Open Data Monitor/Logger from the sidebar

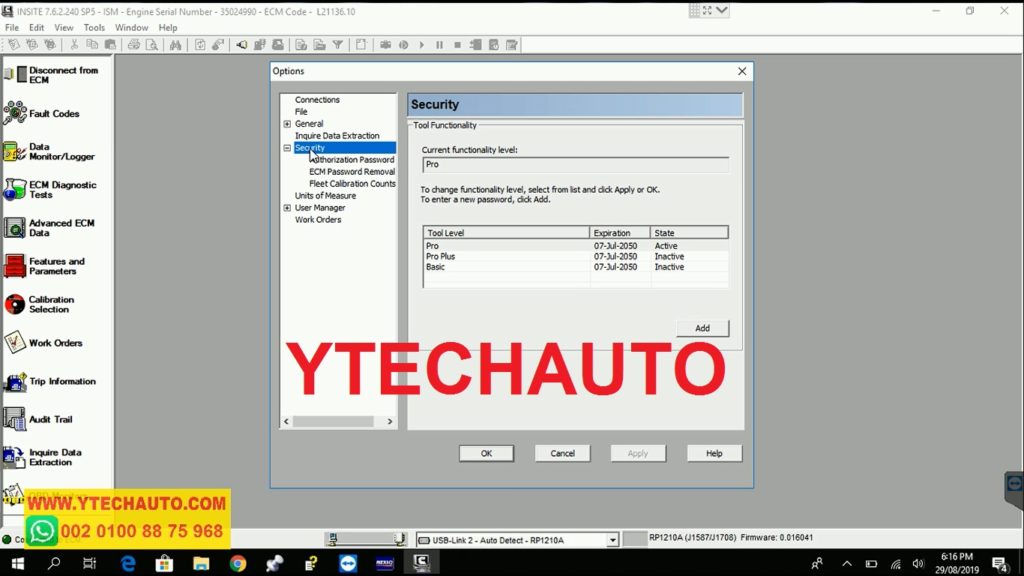point(14,152)
